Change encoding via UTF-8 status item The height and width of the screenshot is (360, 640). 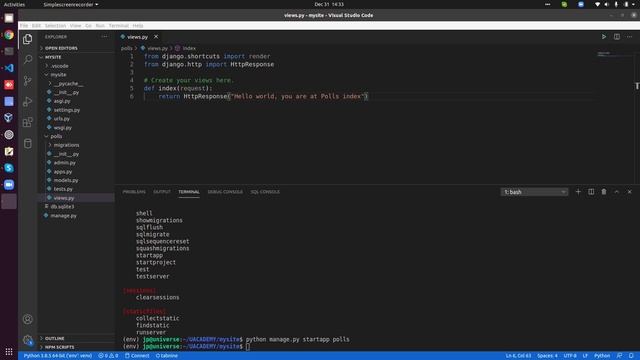coord(570,356)
